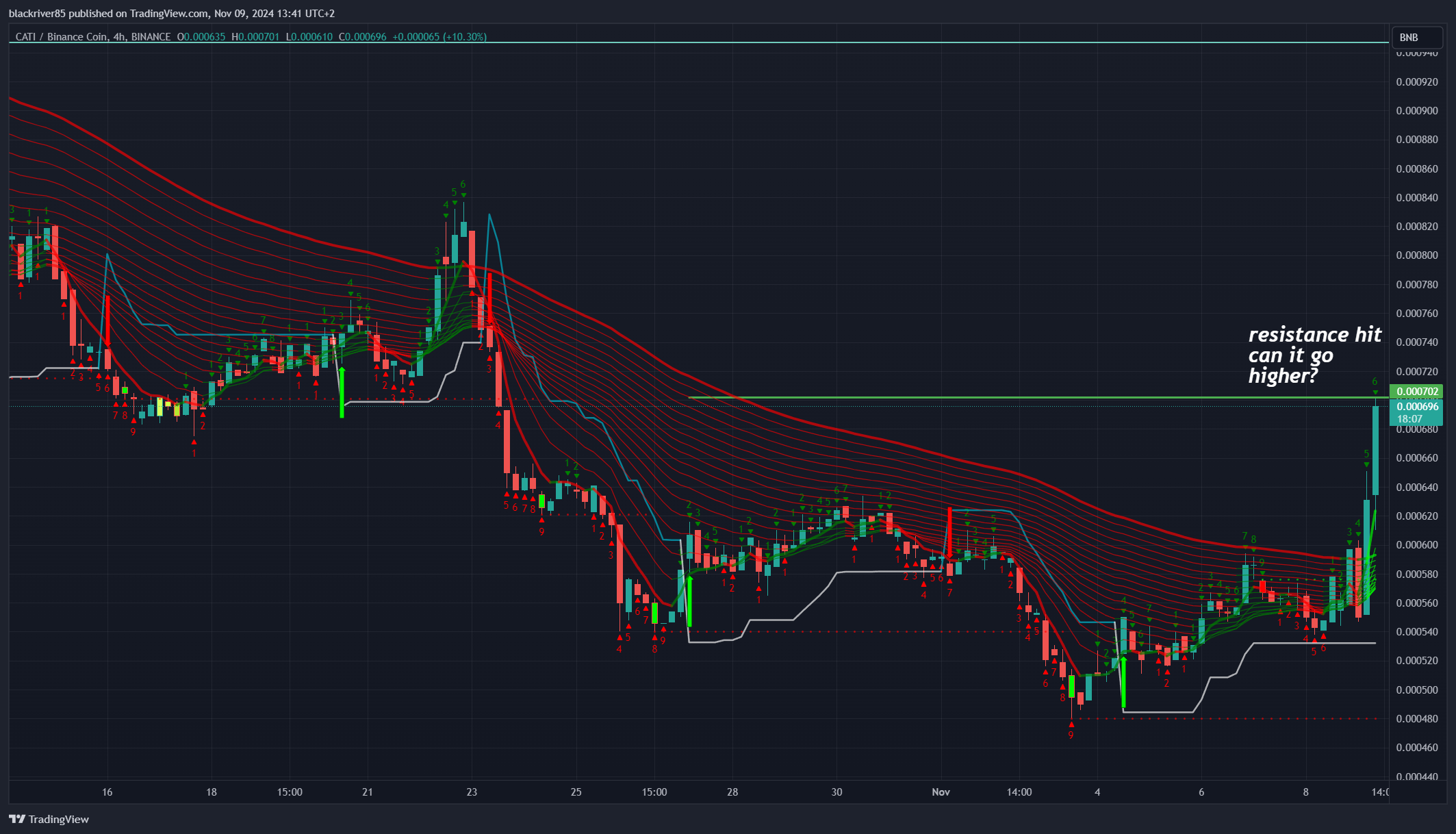Click the green 0.000702 resistance price label
This screenshot has width=1456, height=834.
[x=1416, y=392]
